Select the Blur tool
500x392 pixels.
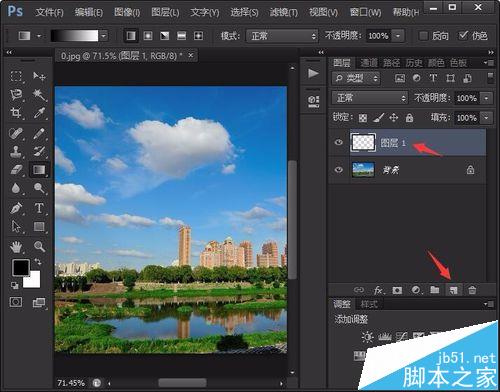pyautogui.click(x=16, y=188)
